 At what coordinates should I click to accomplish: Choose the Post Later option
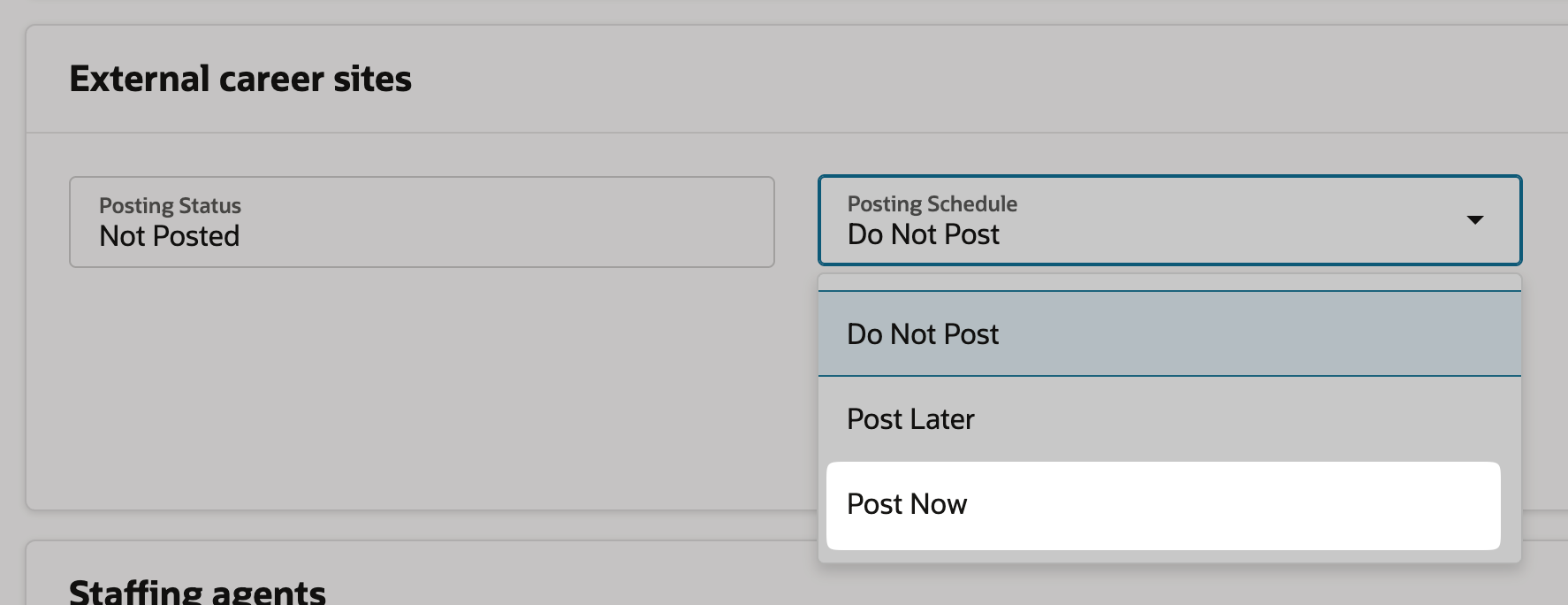coord(1169,419)
